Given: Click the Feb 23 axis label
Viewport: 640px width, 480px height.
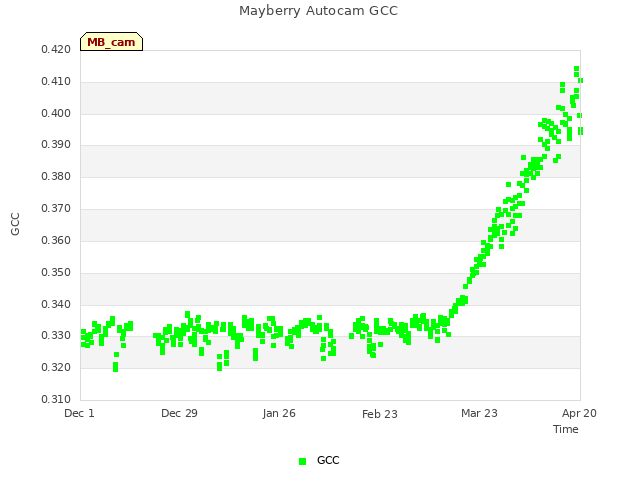Looking at the screenshot, I should pyautogui.click(x=380, y=414).
